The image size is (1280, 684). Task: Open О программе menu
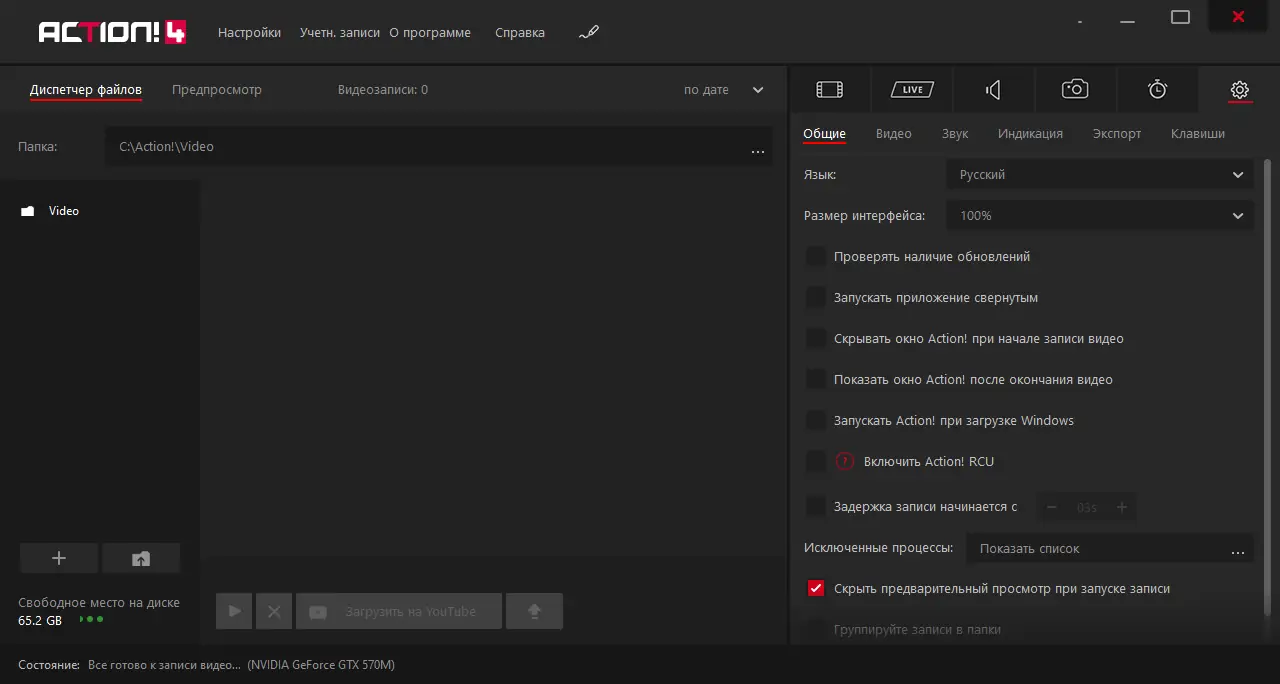click(x=430, y=32)
